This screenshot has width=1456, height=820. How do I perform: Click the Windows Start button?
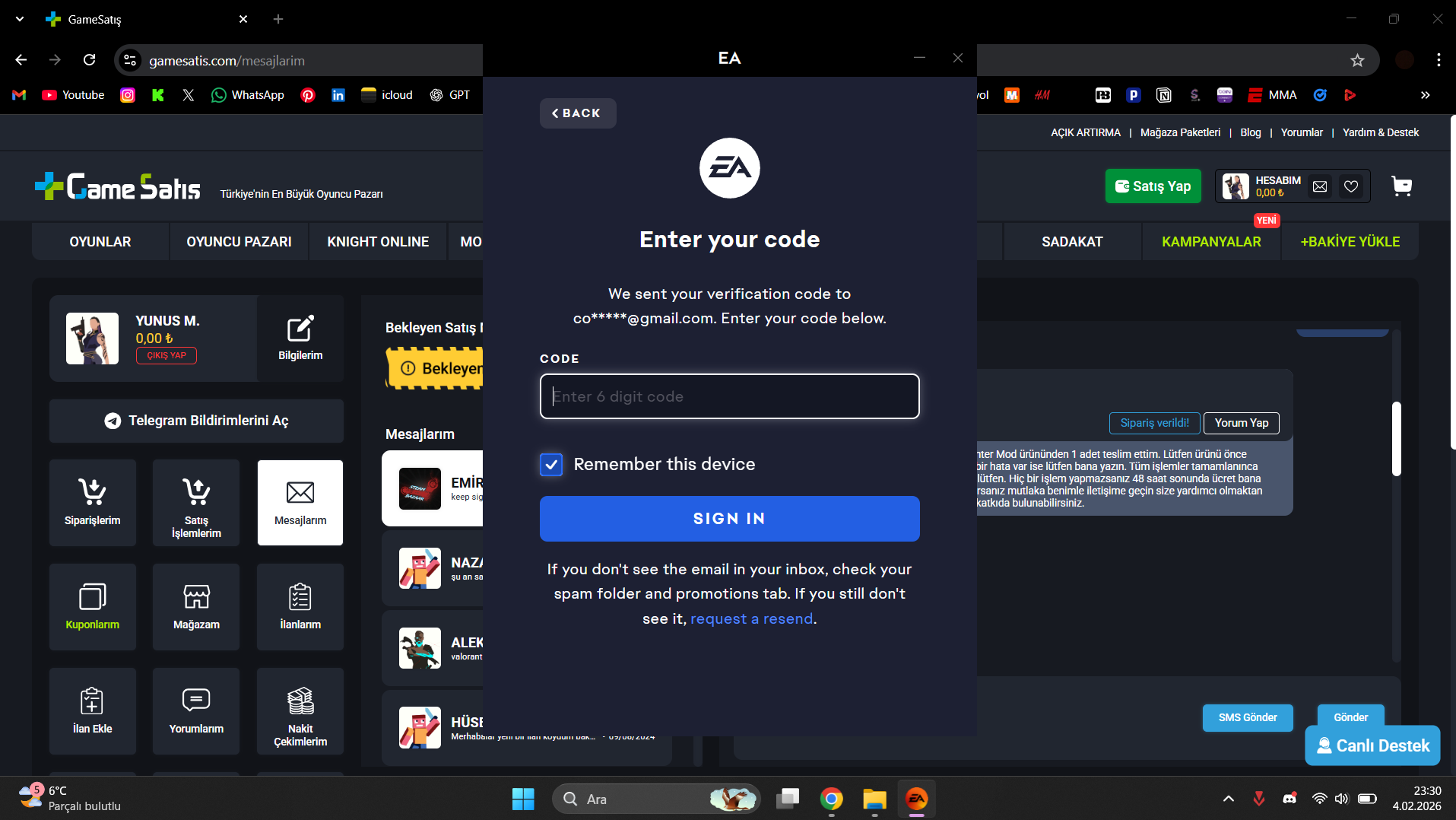point(523,799)
